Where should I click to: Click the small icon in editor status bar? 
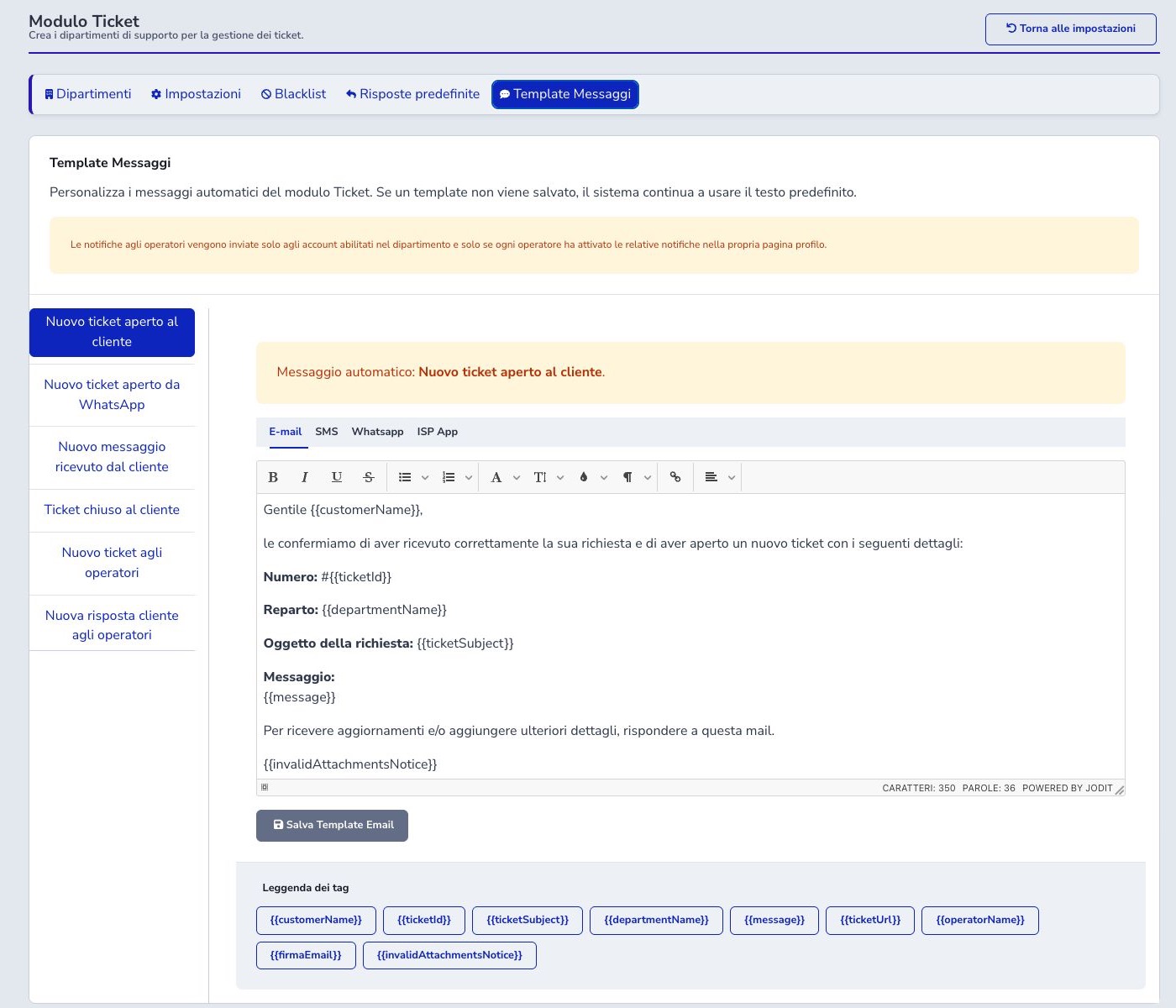point(265,787)
